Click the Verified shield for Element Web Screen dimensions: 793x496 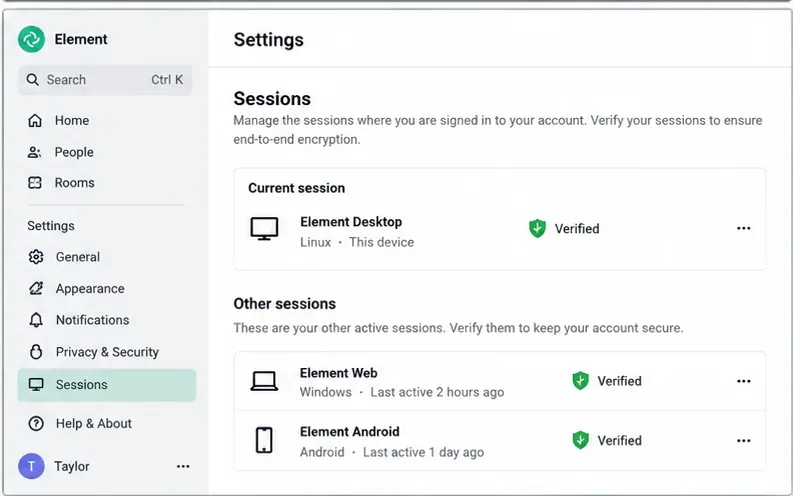(580, 381)
